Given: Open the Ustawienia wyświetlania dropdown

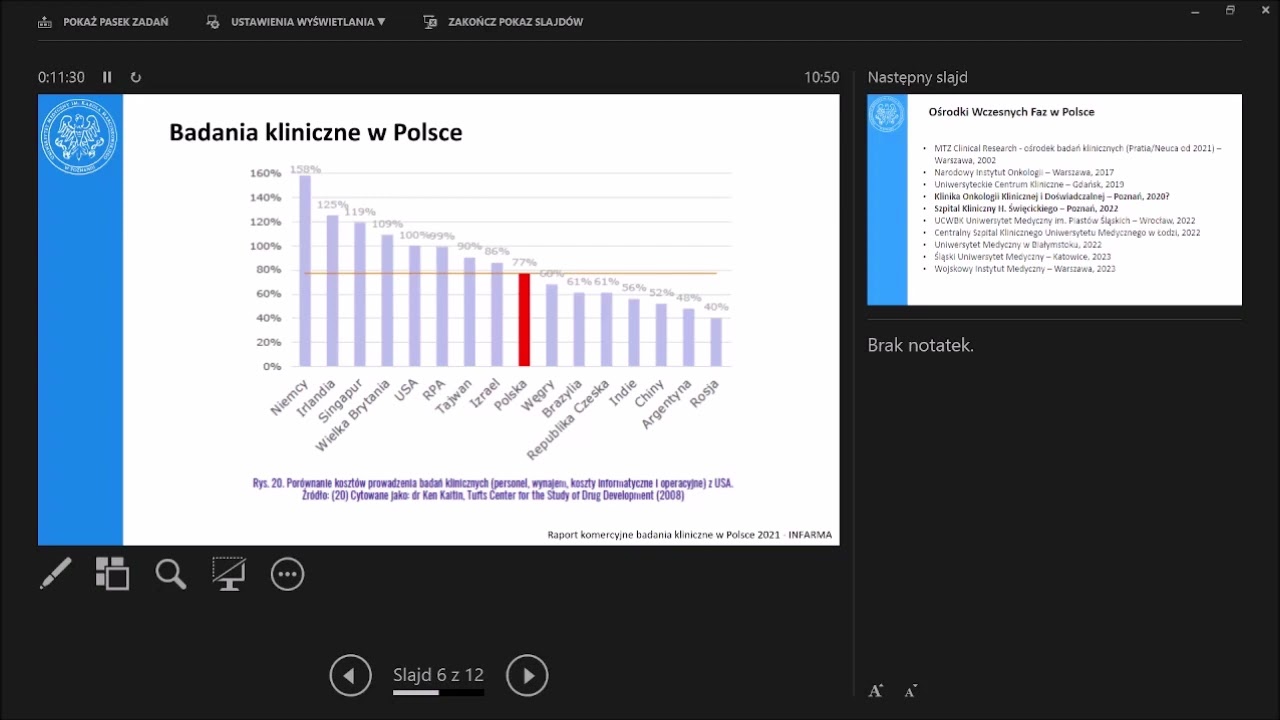Looking at the screenshot, I should coord(296,22).
